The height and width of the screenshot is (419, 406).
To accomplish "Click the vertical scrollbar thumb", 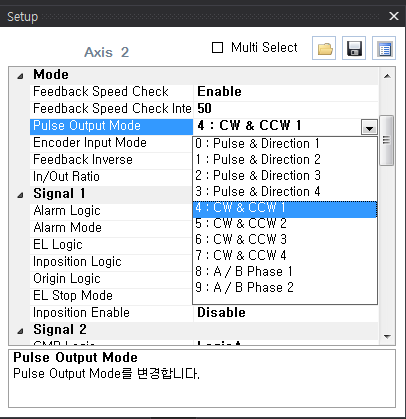I will (387, 140).
